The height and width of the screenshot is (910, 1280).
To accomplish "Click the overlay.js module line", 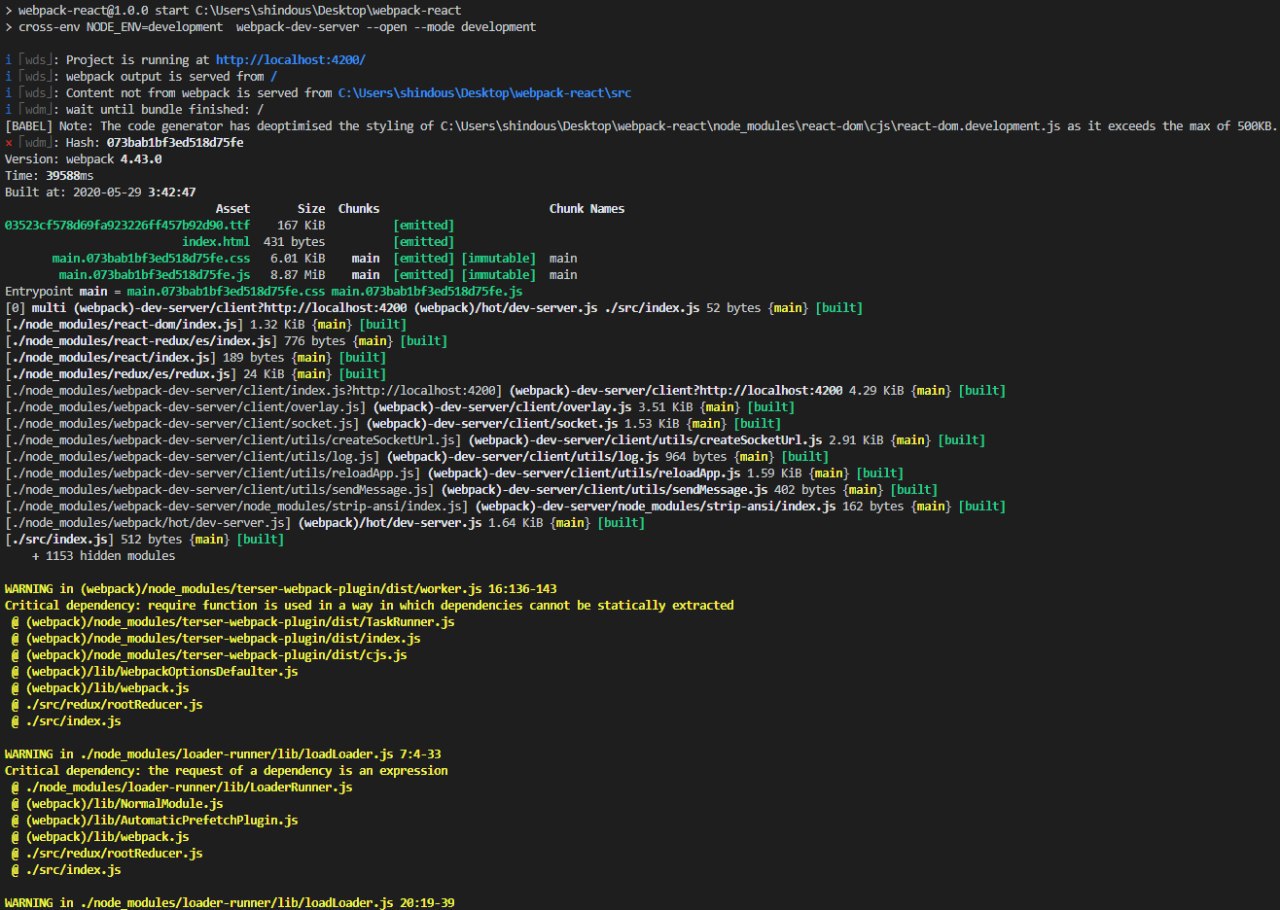I will (x=400, y=407).
